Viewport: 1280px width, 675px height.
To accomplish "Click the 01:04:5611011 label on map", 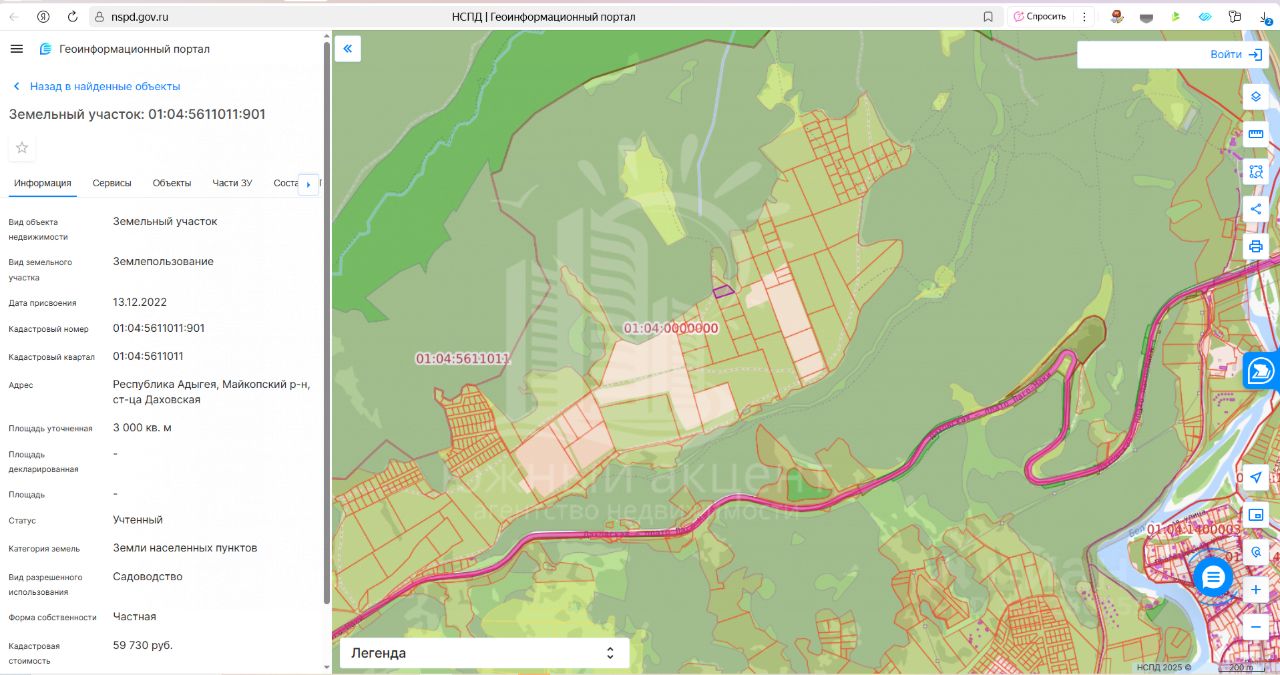I will coord(463,358).
